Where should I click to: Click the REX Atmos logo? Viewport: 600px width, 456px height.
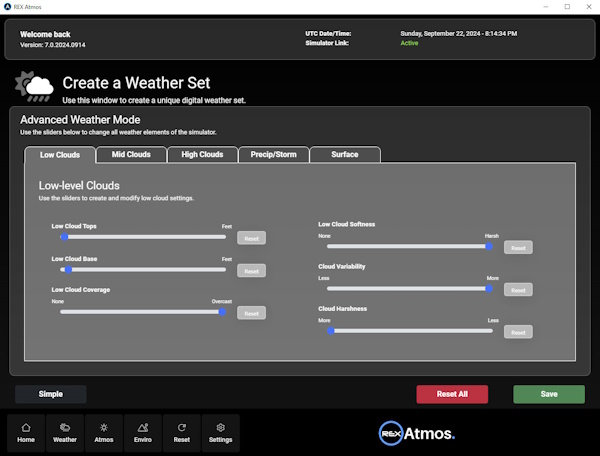(417, 433)
